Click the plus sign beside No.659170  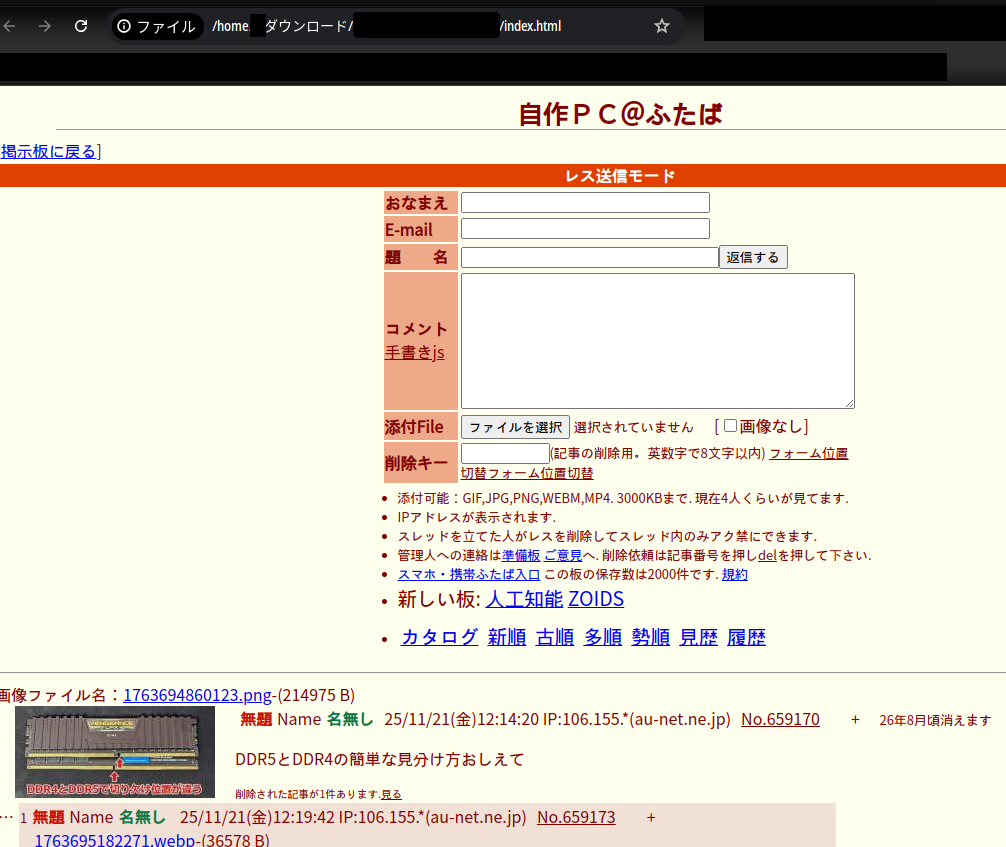[855, 720]
